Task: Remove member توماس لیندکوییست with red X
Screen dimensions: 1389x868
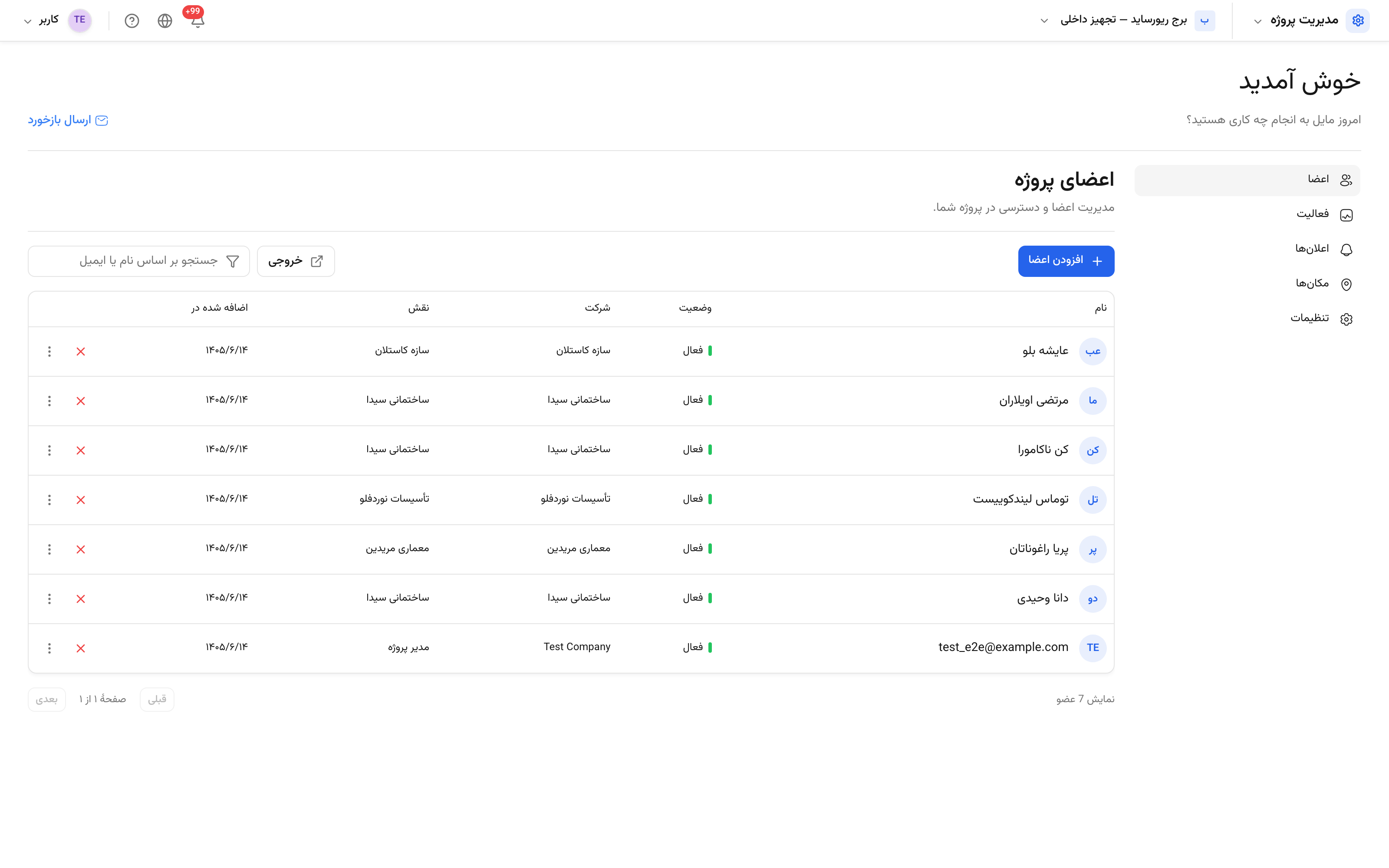Action: (x=80, y=500)
